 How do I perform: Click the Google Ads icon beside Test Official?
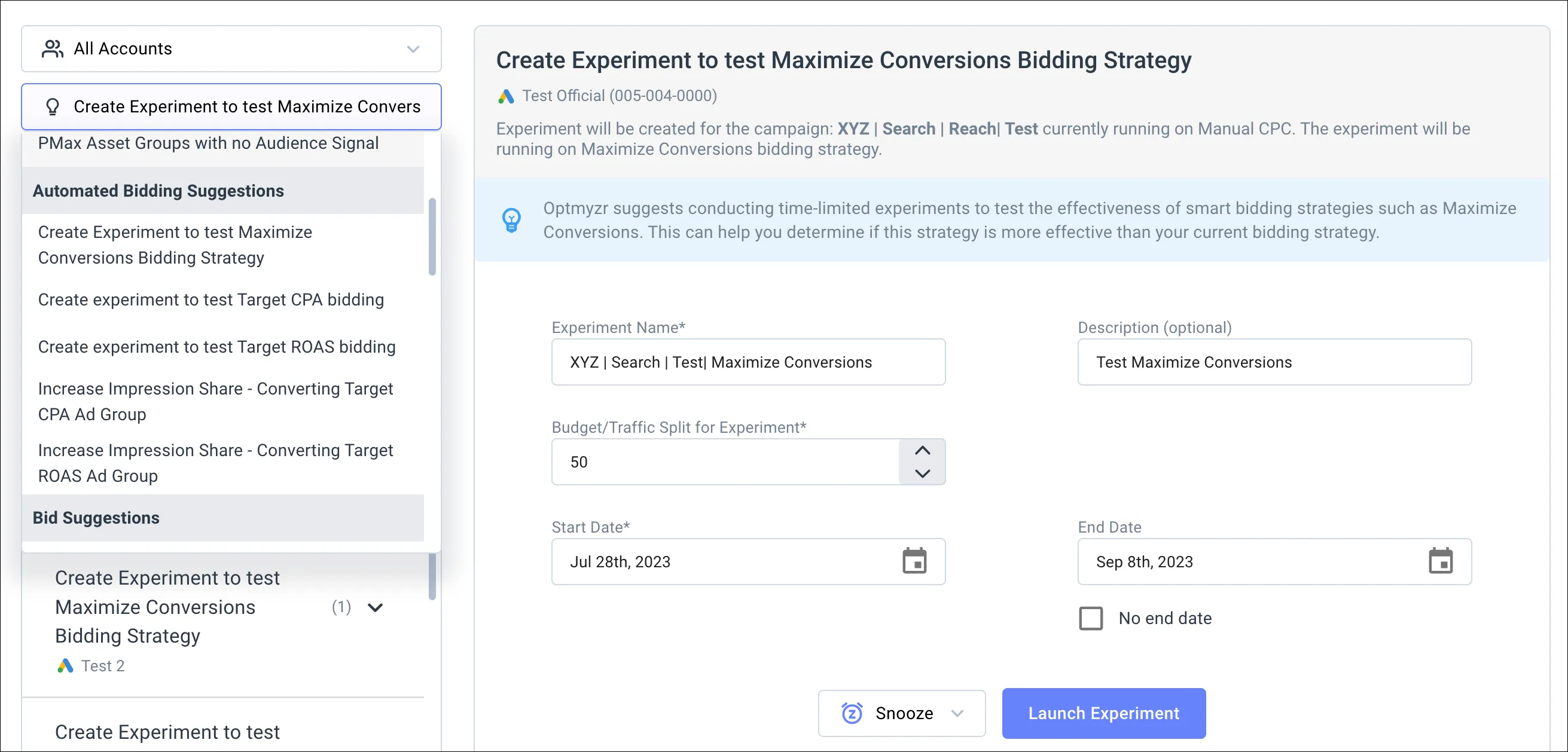click(x=506, y=96)
